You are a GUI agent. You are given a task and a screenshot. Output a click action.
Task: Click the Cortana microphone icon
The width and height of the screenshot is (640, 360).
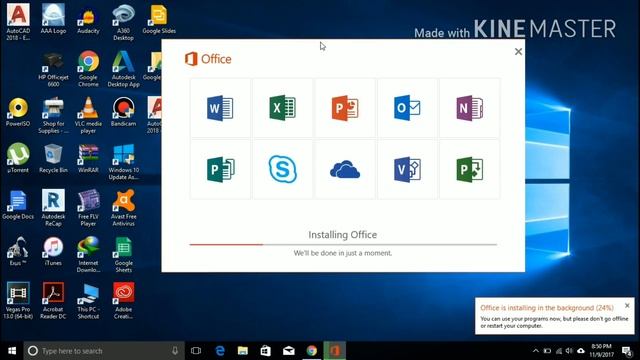(175, 351)
